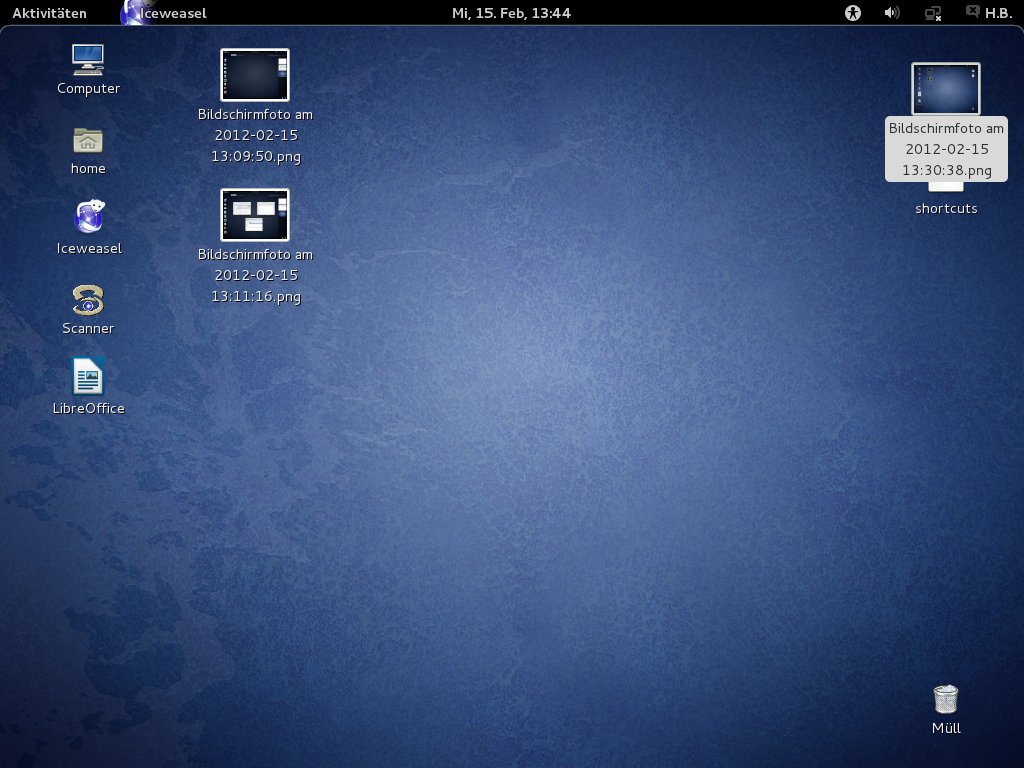1024x768 pixels.
Task: Open the Computer desktop icon
Action: tap(88, 60)
